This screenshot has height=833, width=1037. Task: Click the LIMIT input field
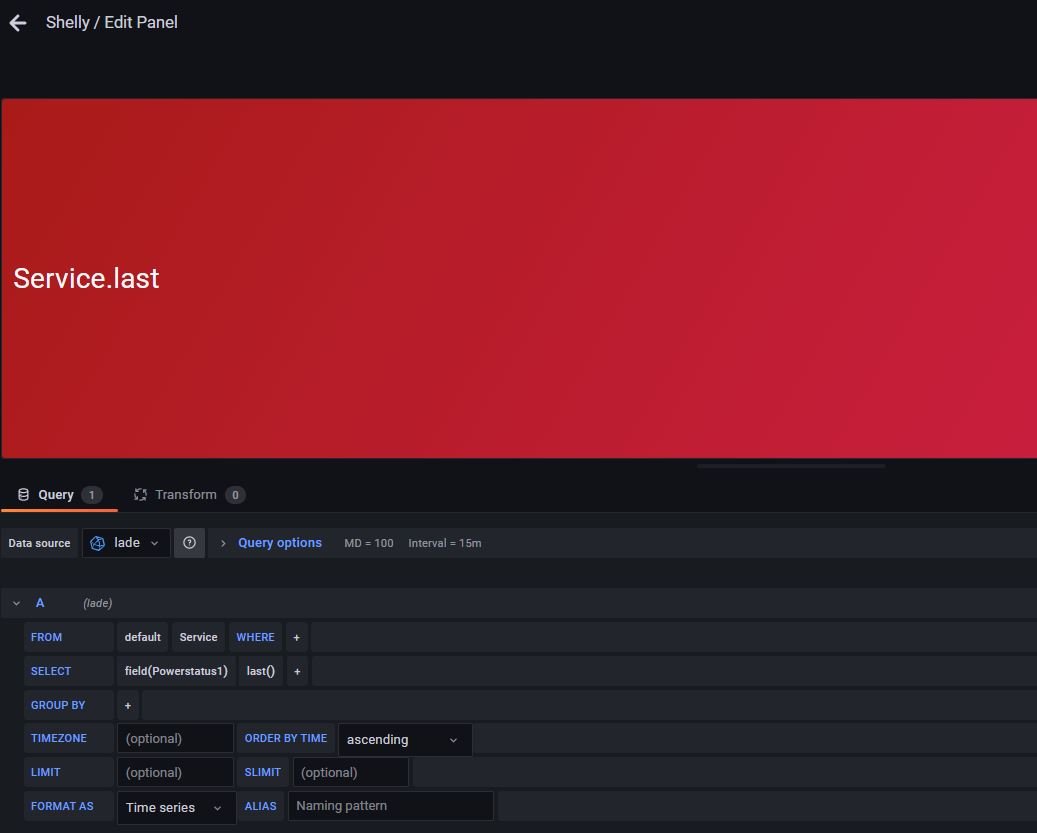coord(175,772)
